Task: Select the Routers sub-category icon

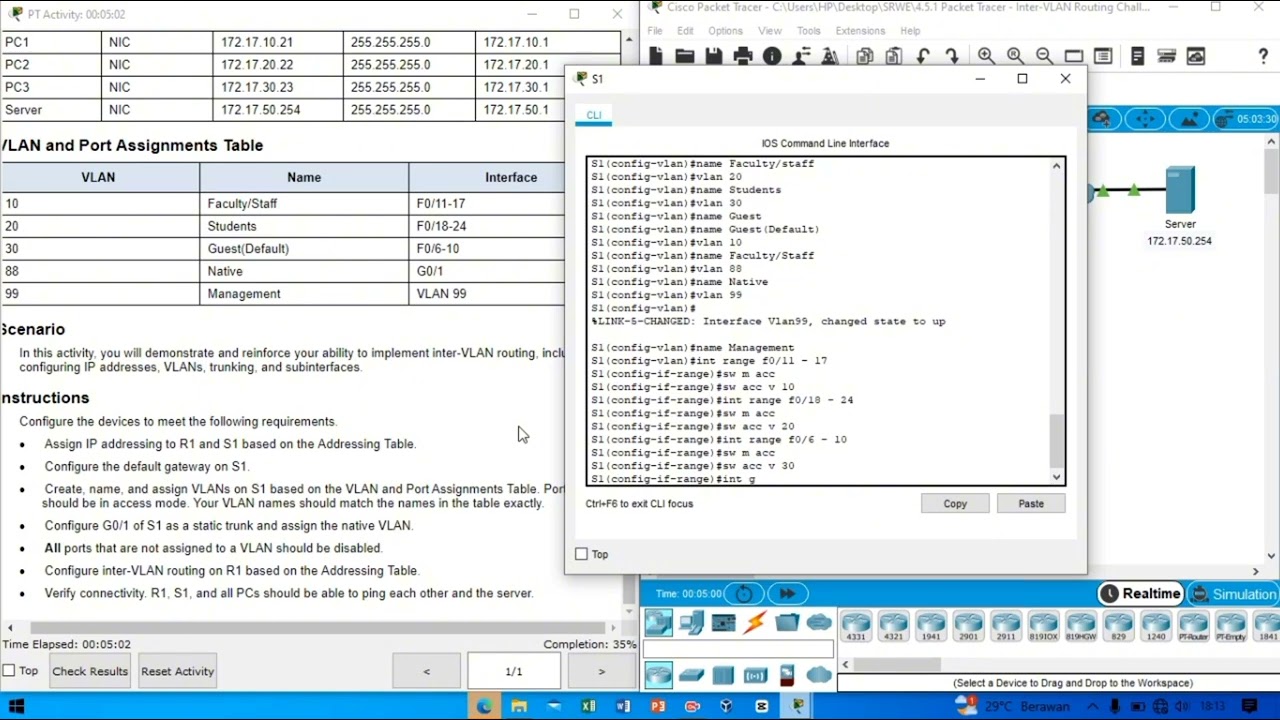Action: [658, 676]
